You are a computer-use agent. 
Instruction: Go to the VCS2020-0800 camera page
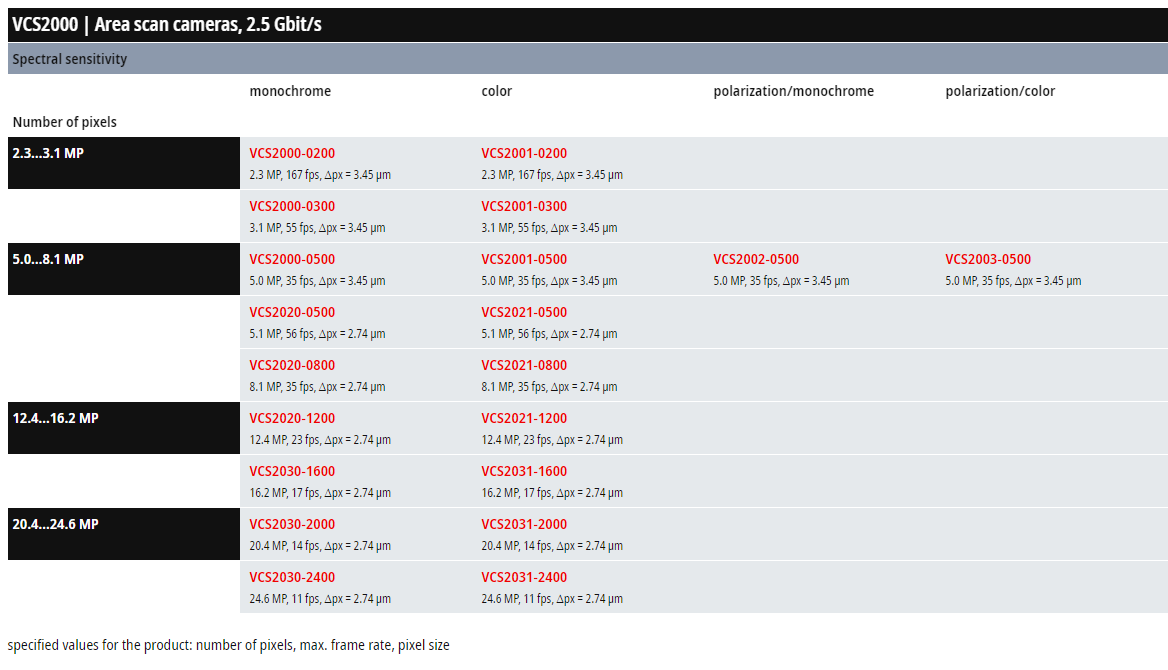(x=292, y=366)
